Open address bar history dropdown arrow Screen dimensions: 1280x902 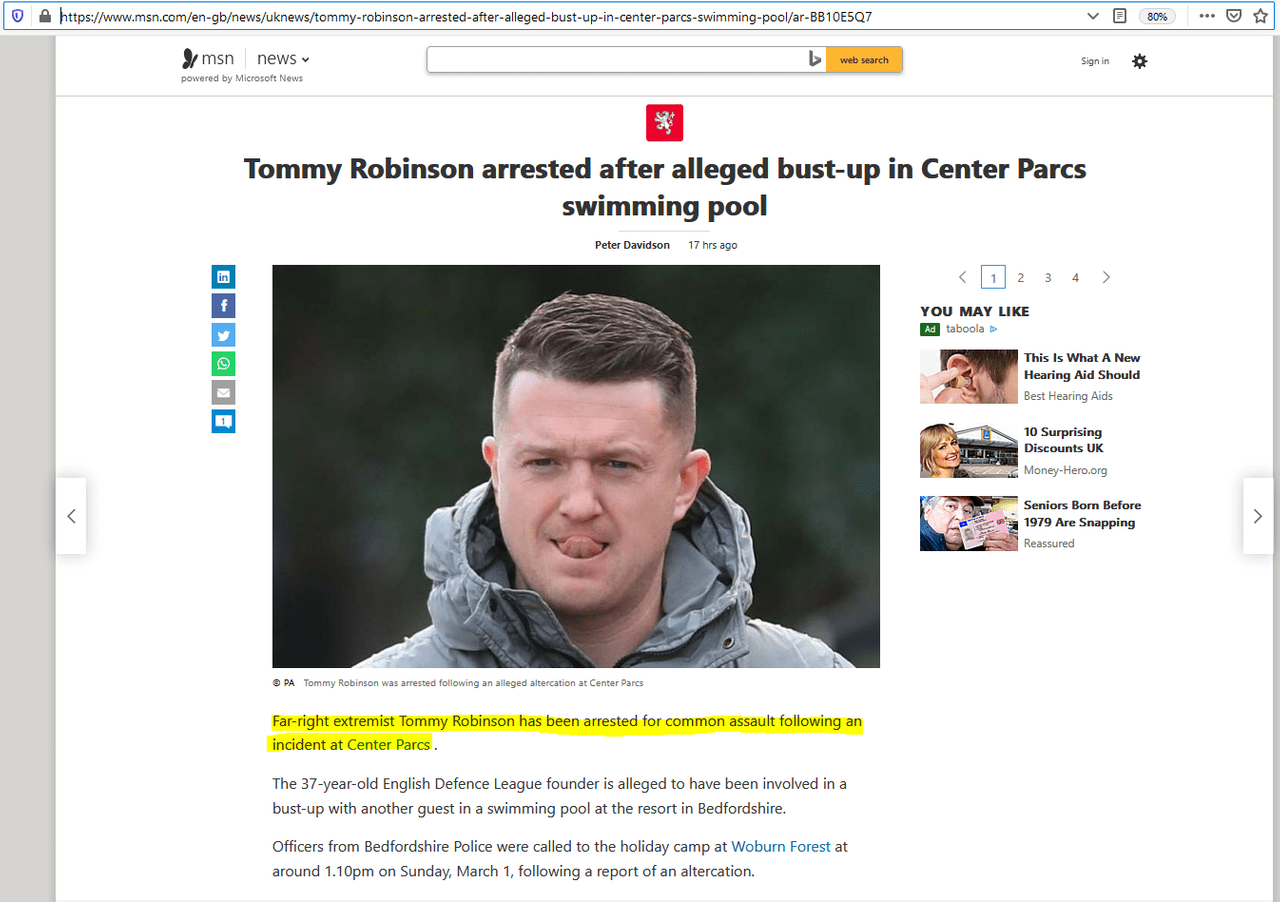pyautogui.click(x=1093, y=16)
